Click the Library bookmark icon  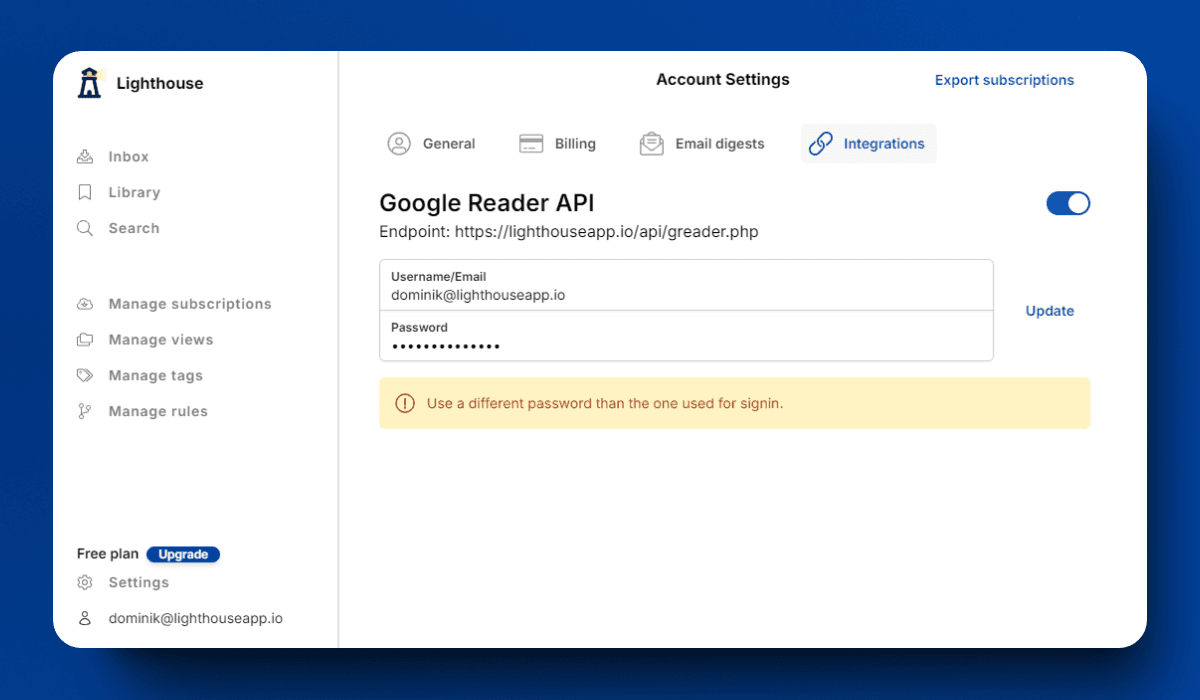[85, 193]
